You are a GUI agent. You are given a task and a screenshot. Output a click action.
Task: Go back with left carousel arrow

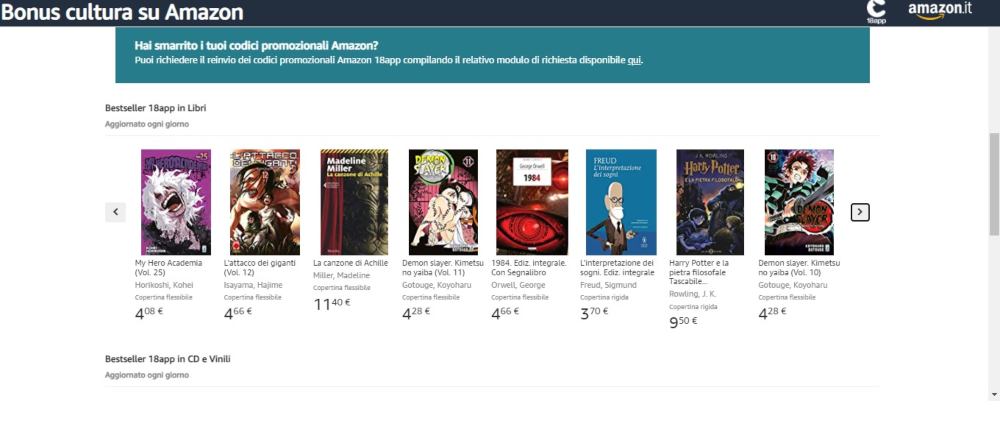(x=115, y=212)
